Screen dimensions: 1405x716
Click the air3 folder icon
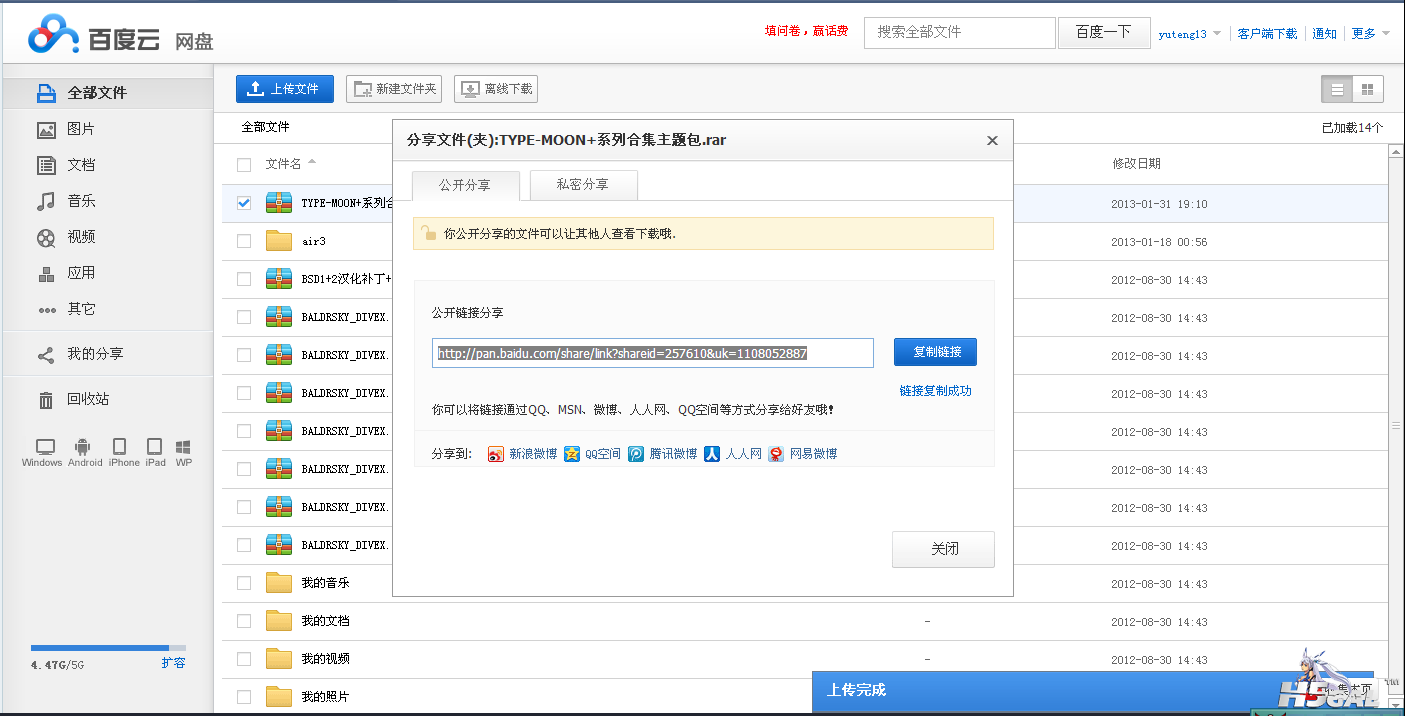click(x=279, y=241)
